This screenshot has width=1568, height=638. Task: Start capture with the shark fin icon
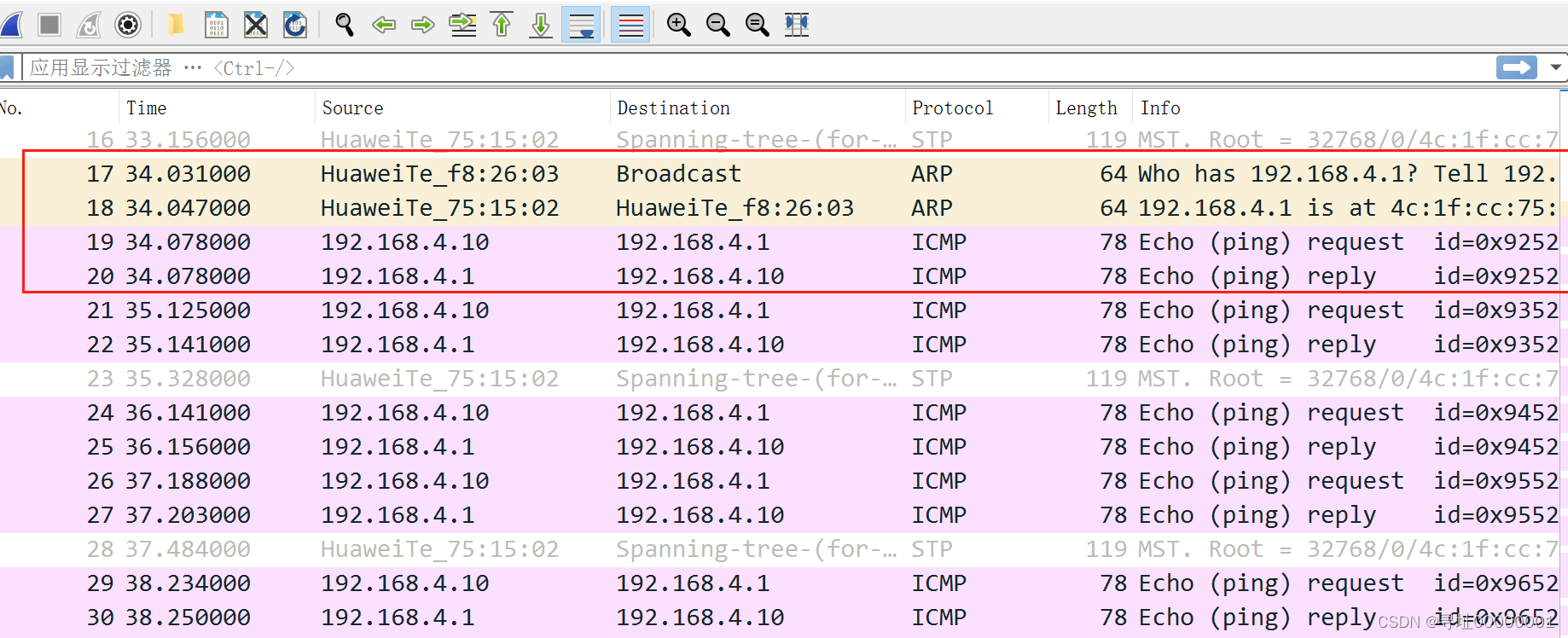11,25
